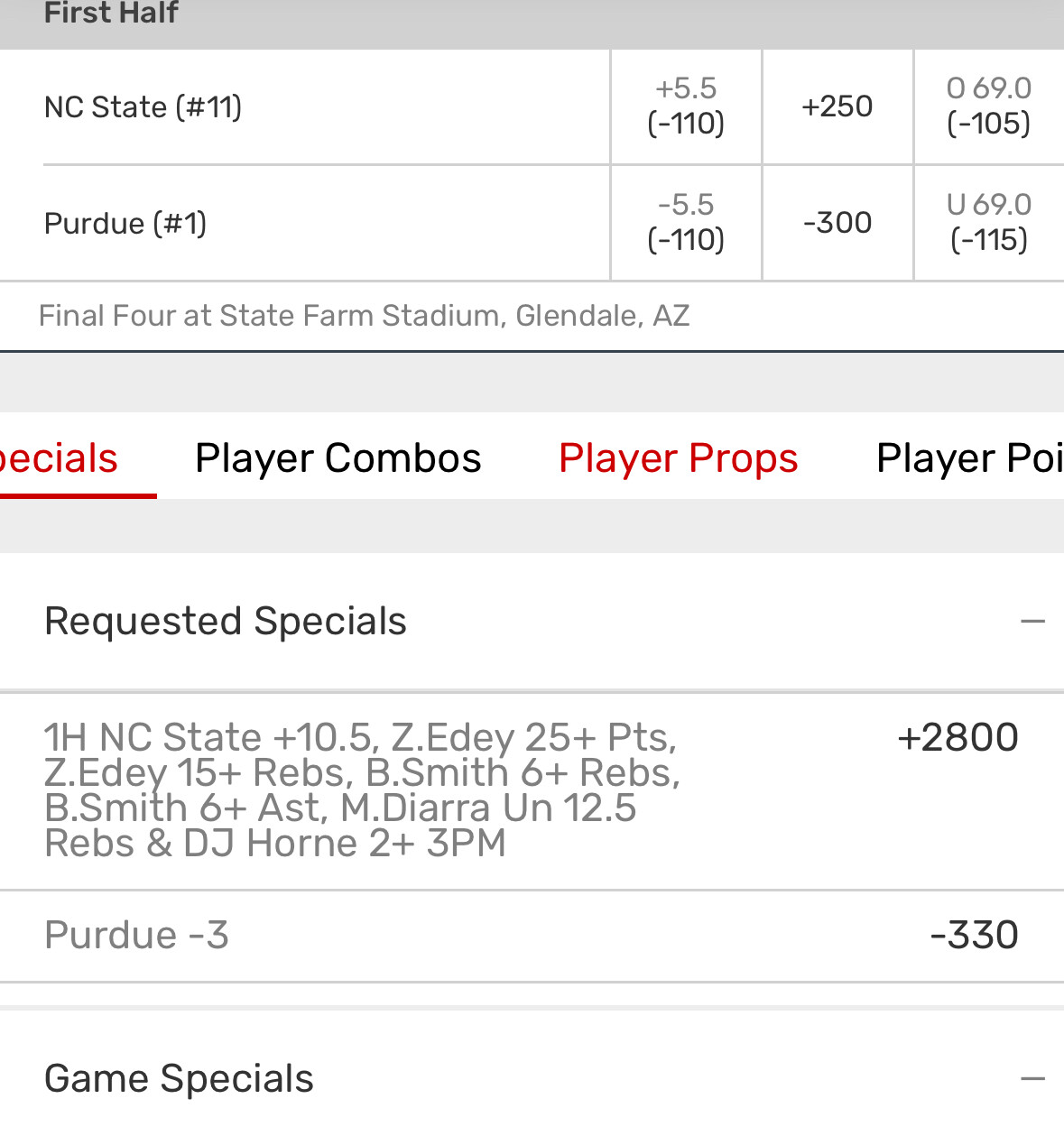
Task: Collapse the Game Specials section
Action: coord(1032,1078)
